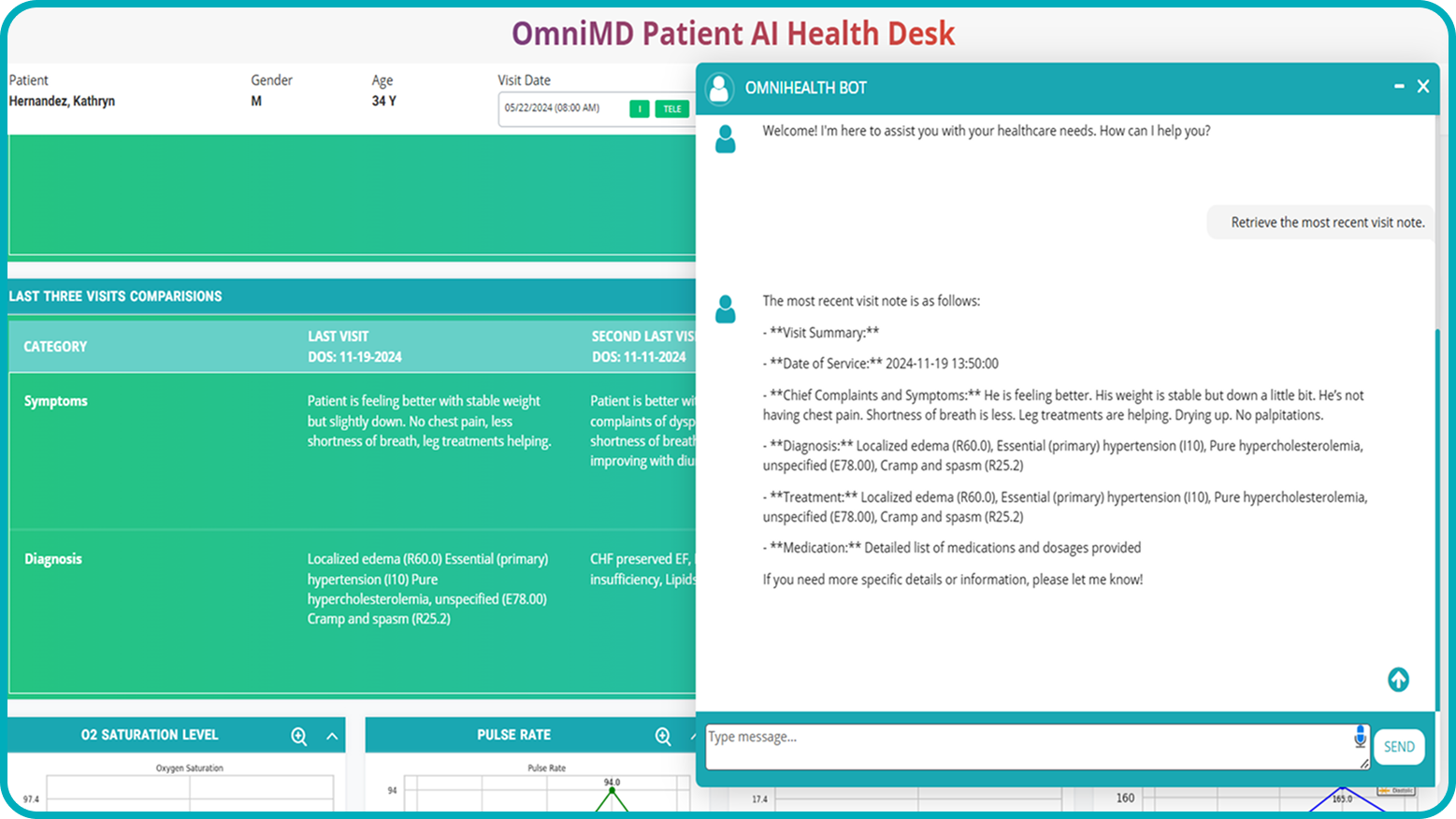
Task: Click the Last Three Visits Comparisions header
Action: click(x=115, y=296)
